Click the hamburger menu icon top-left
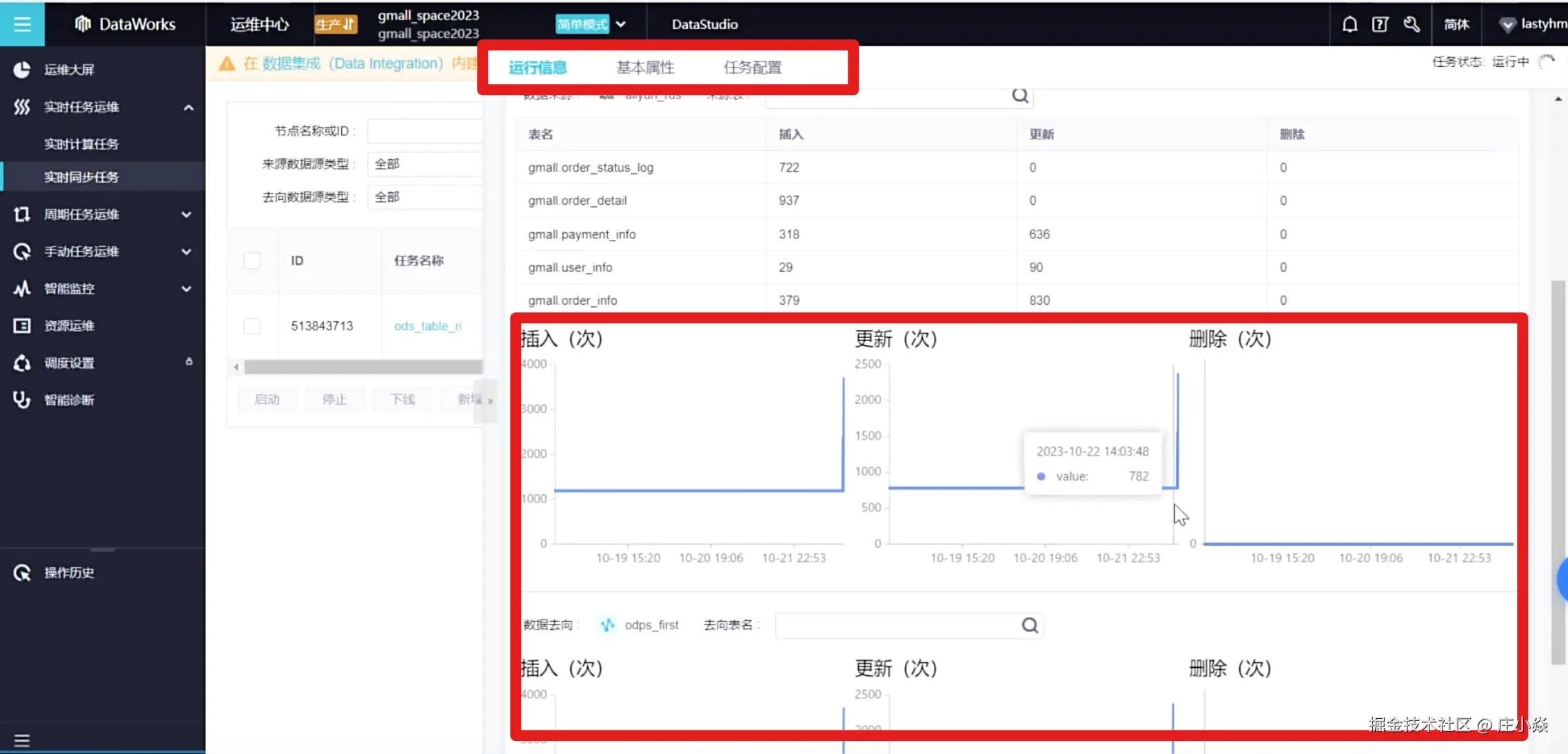This screenshot has height=754, width=1568. click(22, 24)
